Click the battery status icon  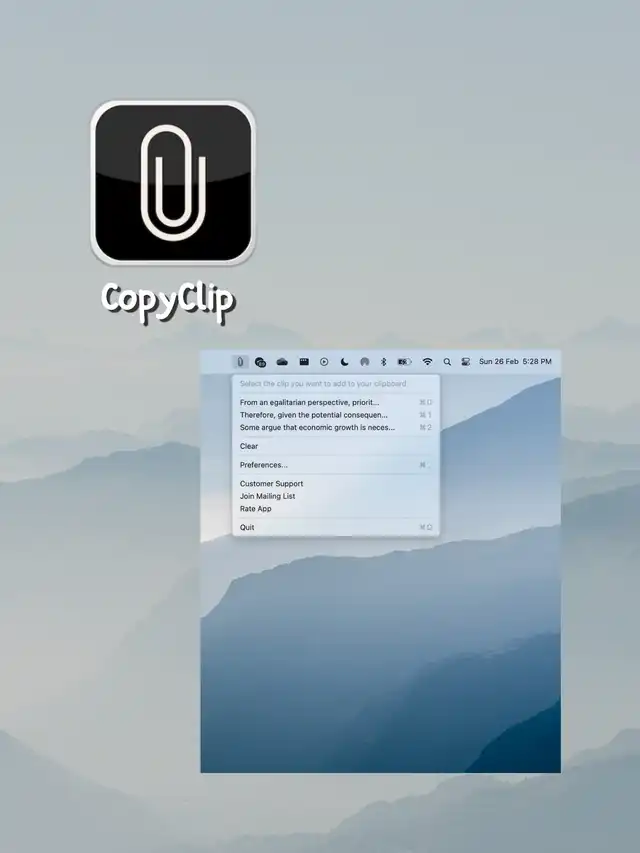click(404, 361)
